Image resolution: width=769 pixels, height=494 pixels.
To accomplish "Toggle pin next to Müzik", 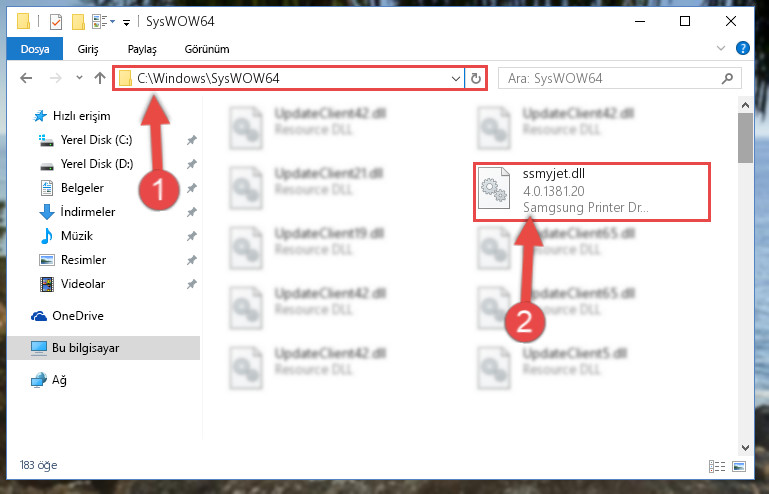I will [x=192, y=236].
